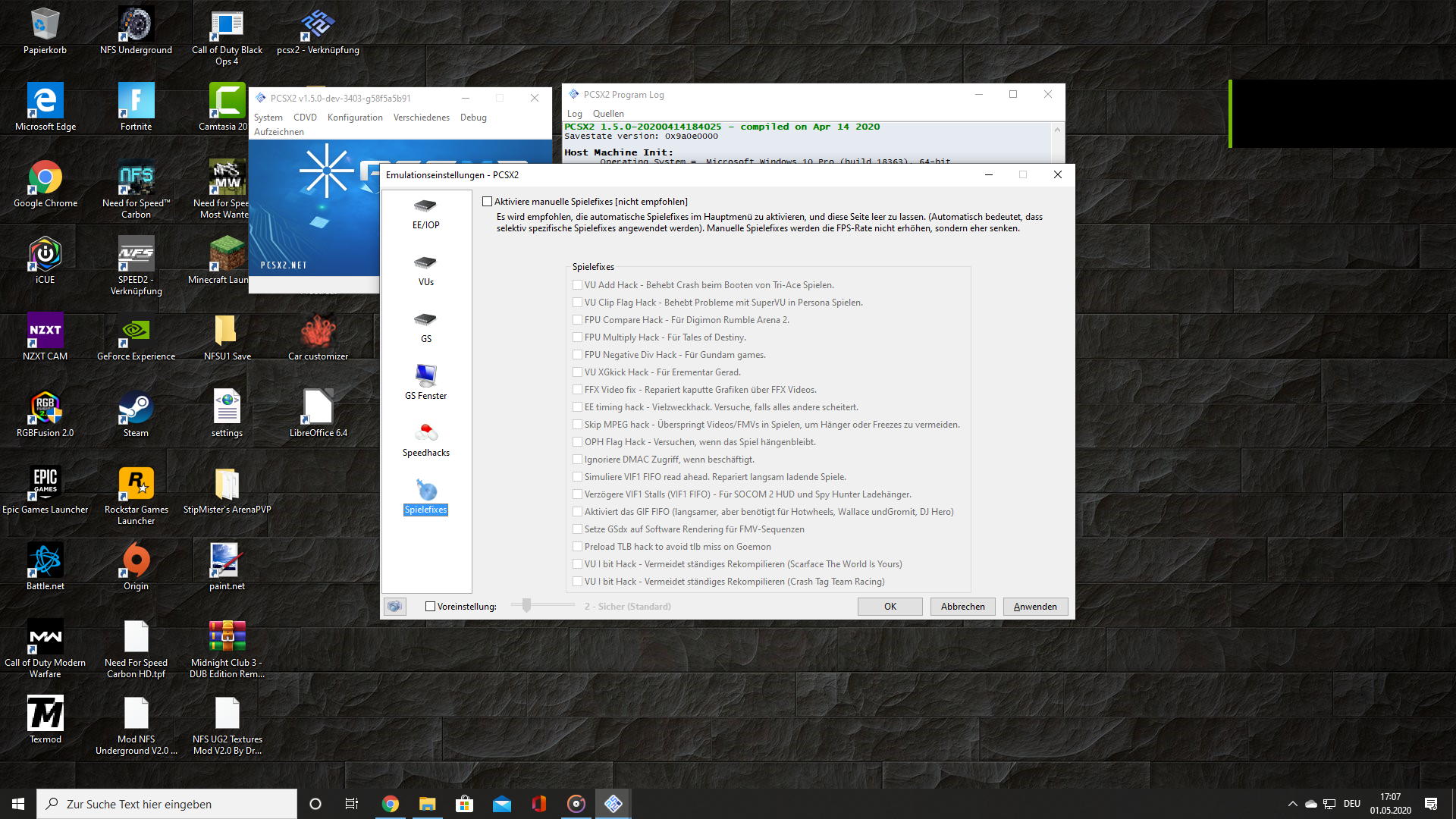Click the Voreinstellung preset slider

coord(543,605)
